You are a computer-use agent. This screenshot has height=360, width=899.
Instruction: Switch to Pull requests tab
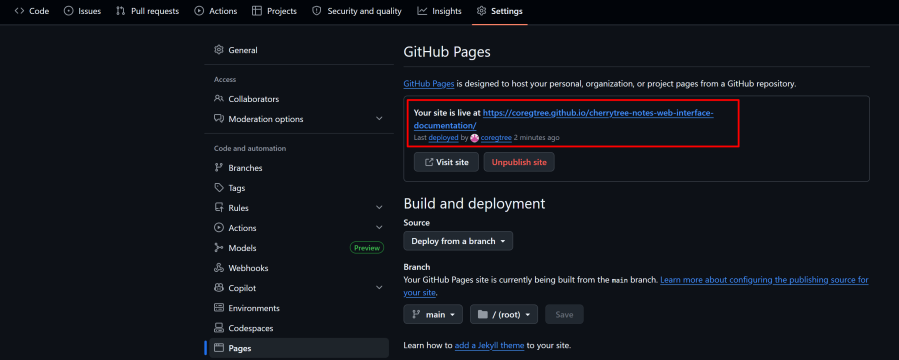[x=147, y=11]
